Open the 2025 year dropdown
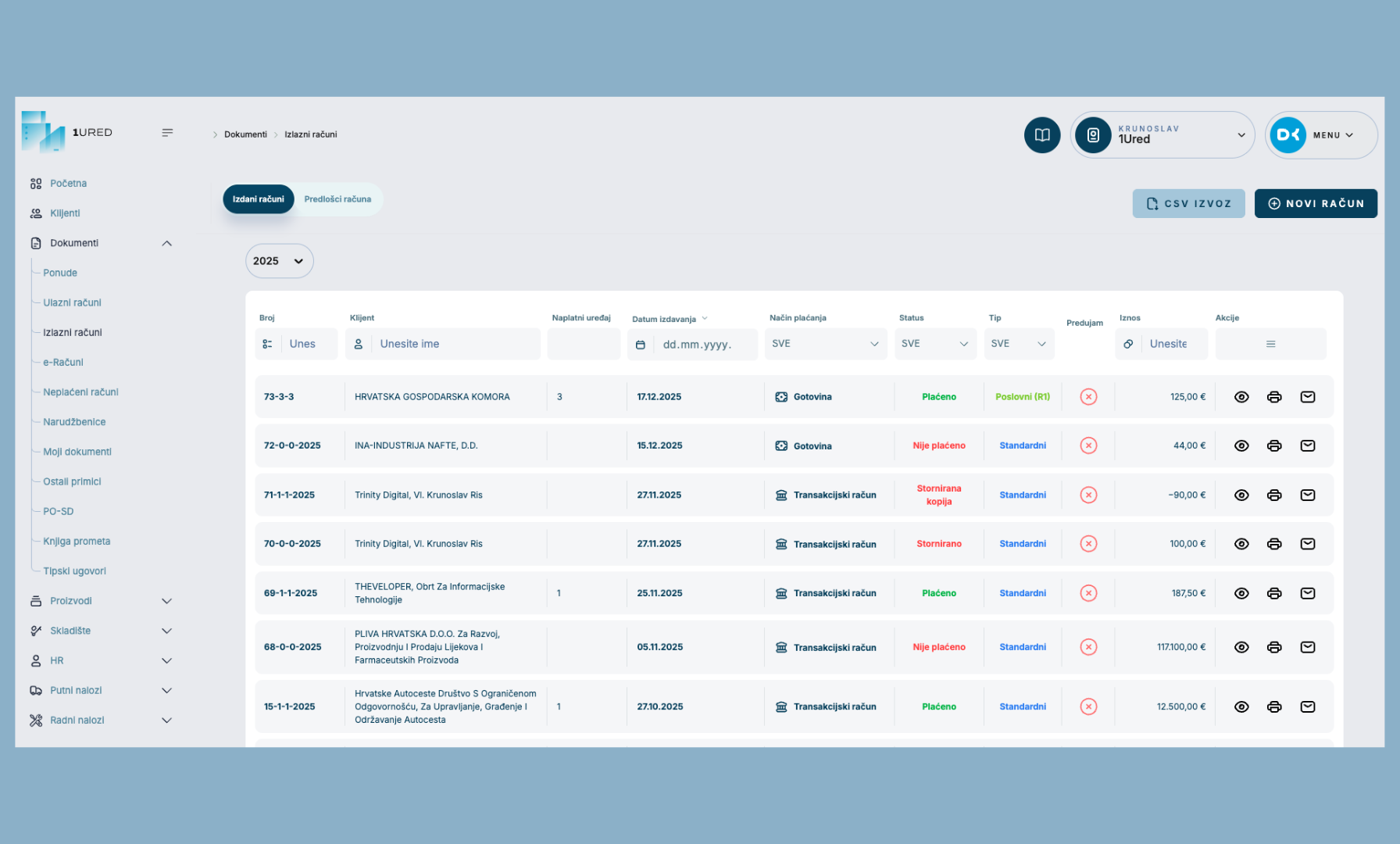 [279, 261]
